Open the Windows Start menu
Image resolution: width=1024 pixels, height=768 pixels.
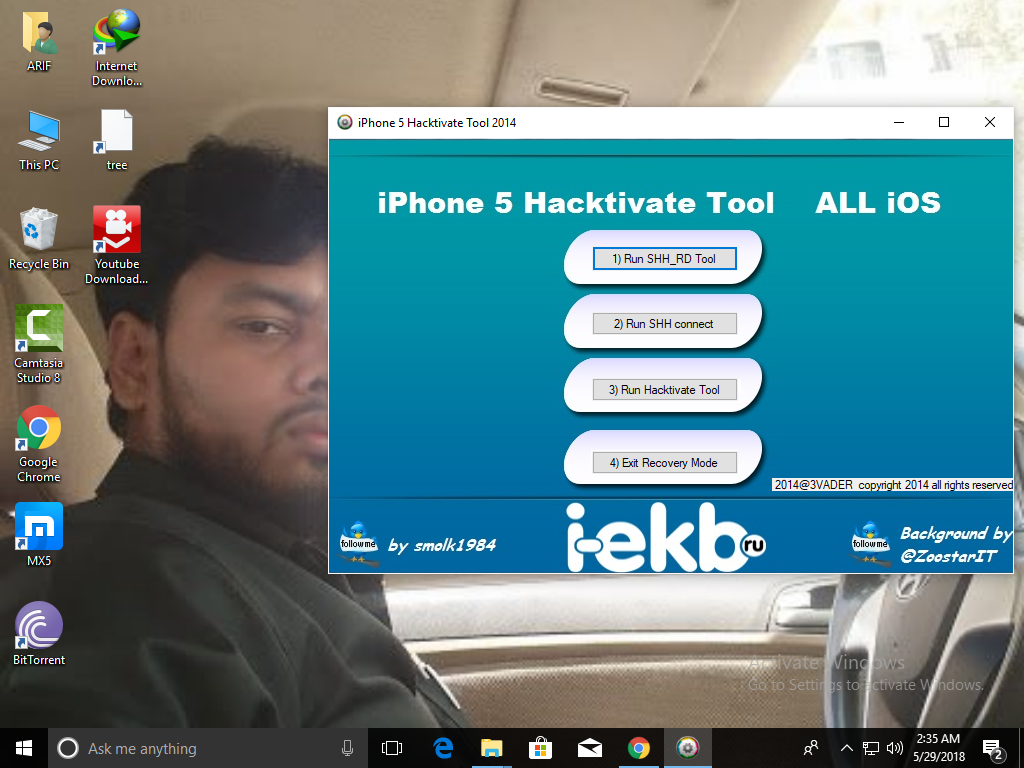coord(24,748)
